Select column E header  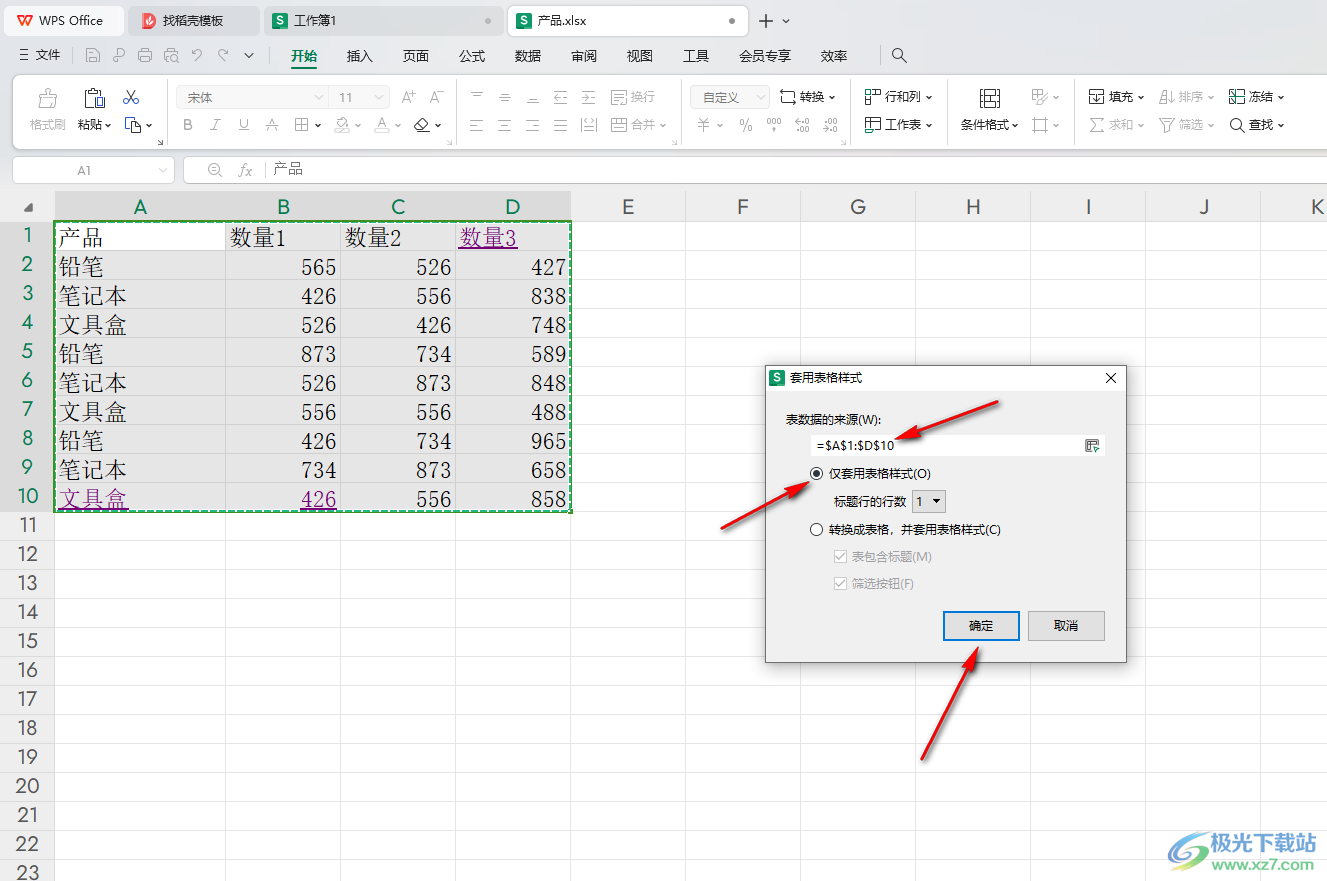coord(628,207)
